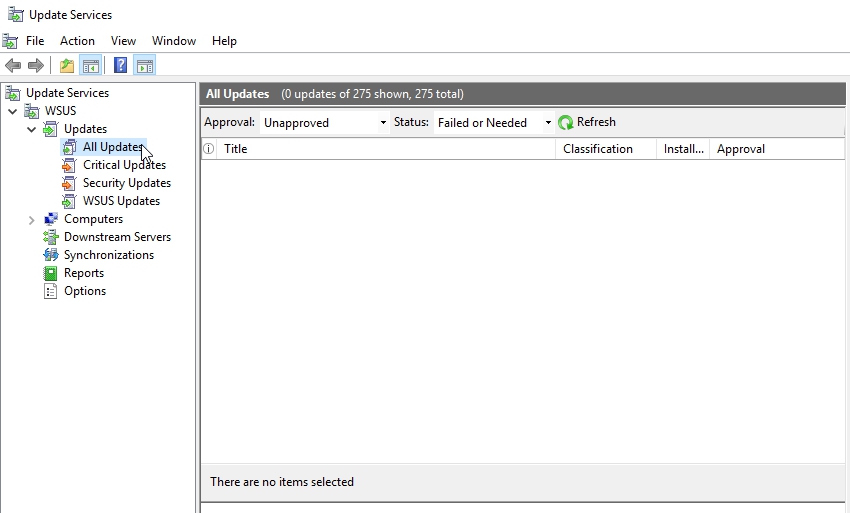850x513 pixels.
Task: Click 'There are no items selected' text
Action: (282, 482)
